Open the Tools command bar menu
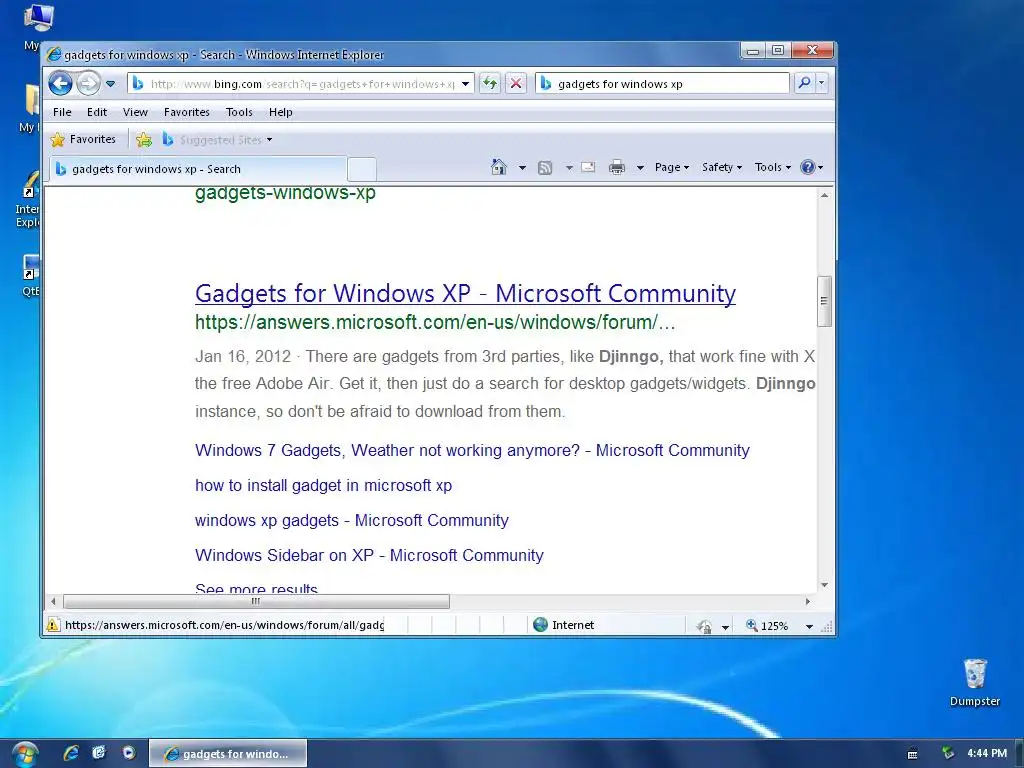 click(x=773, y=167)
